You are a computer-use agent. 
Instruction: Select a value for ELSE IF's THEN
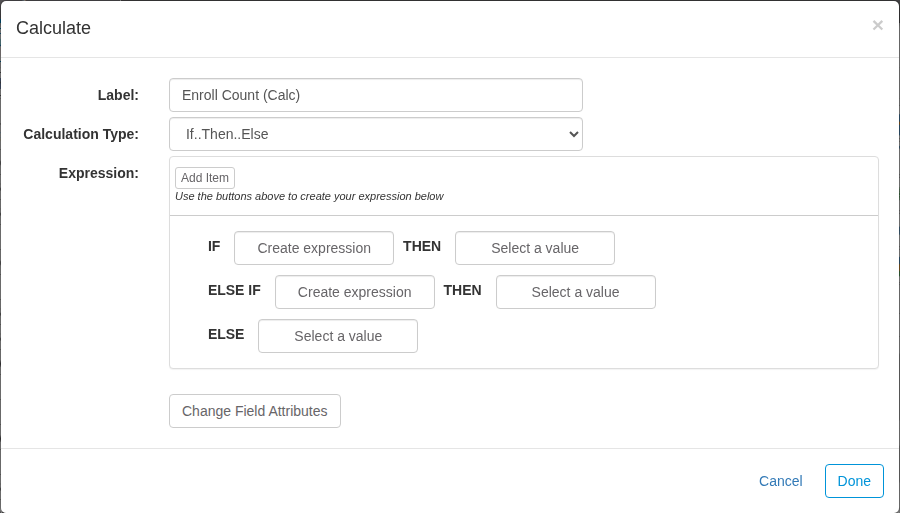click(576, 292)
